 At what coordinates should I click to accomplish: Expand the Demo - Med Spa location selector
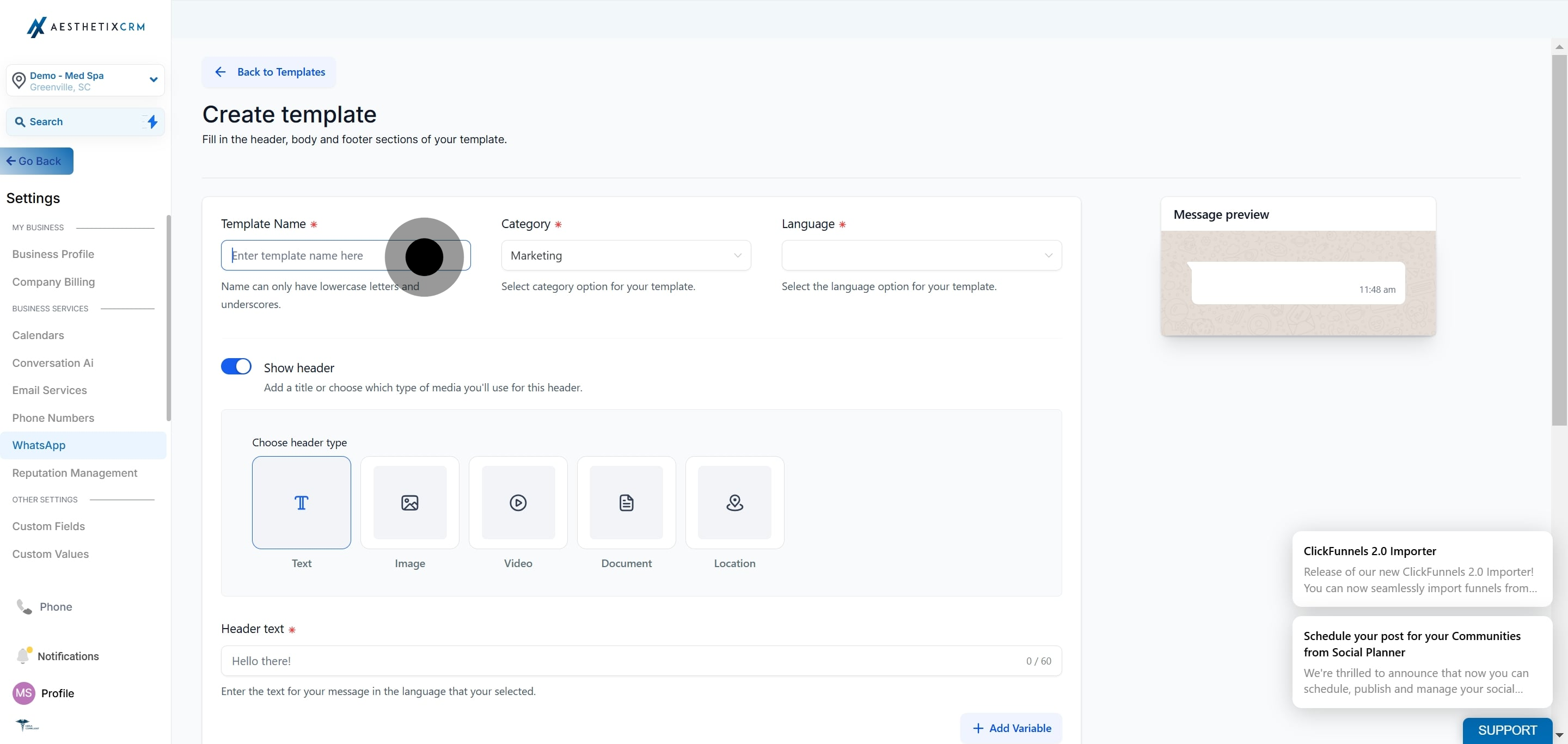tap(85, 81)
